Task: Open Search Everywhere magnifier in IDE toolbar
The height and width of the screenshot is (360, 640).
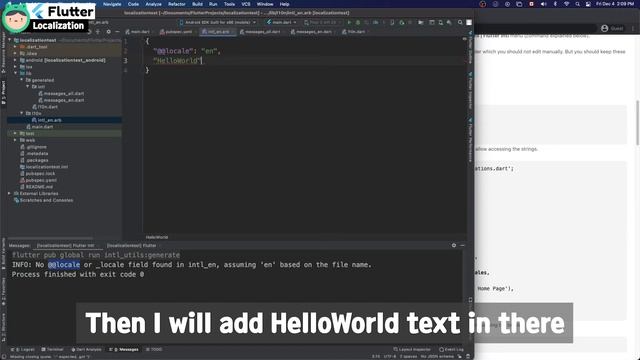Action: pos(460,22)
